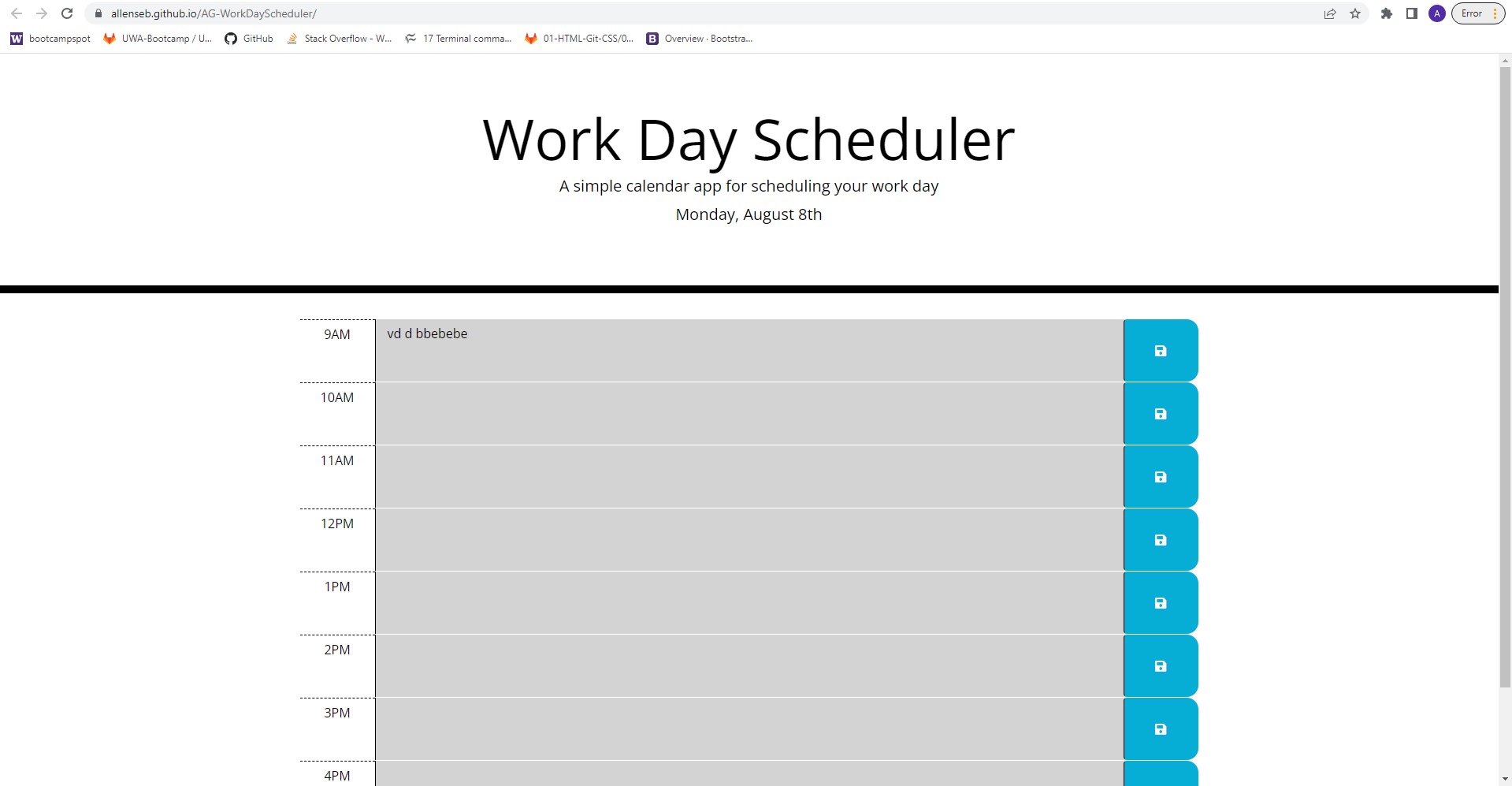
Task: Open the bootcampspot bookmark
Action: click(50, 39)
